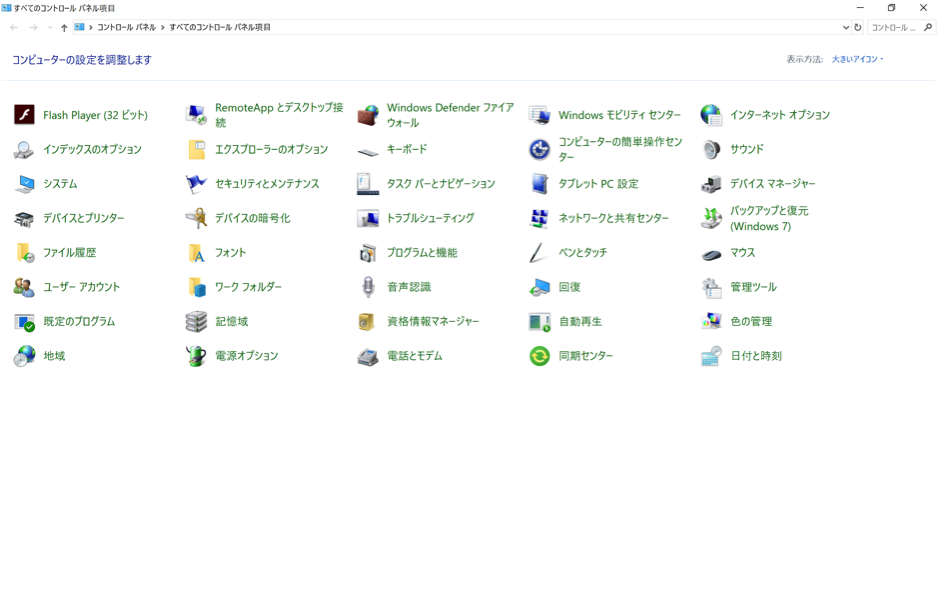
Task: Click the トラブルシューティング icon
Action: pos(368,218)
